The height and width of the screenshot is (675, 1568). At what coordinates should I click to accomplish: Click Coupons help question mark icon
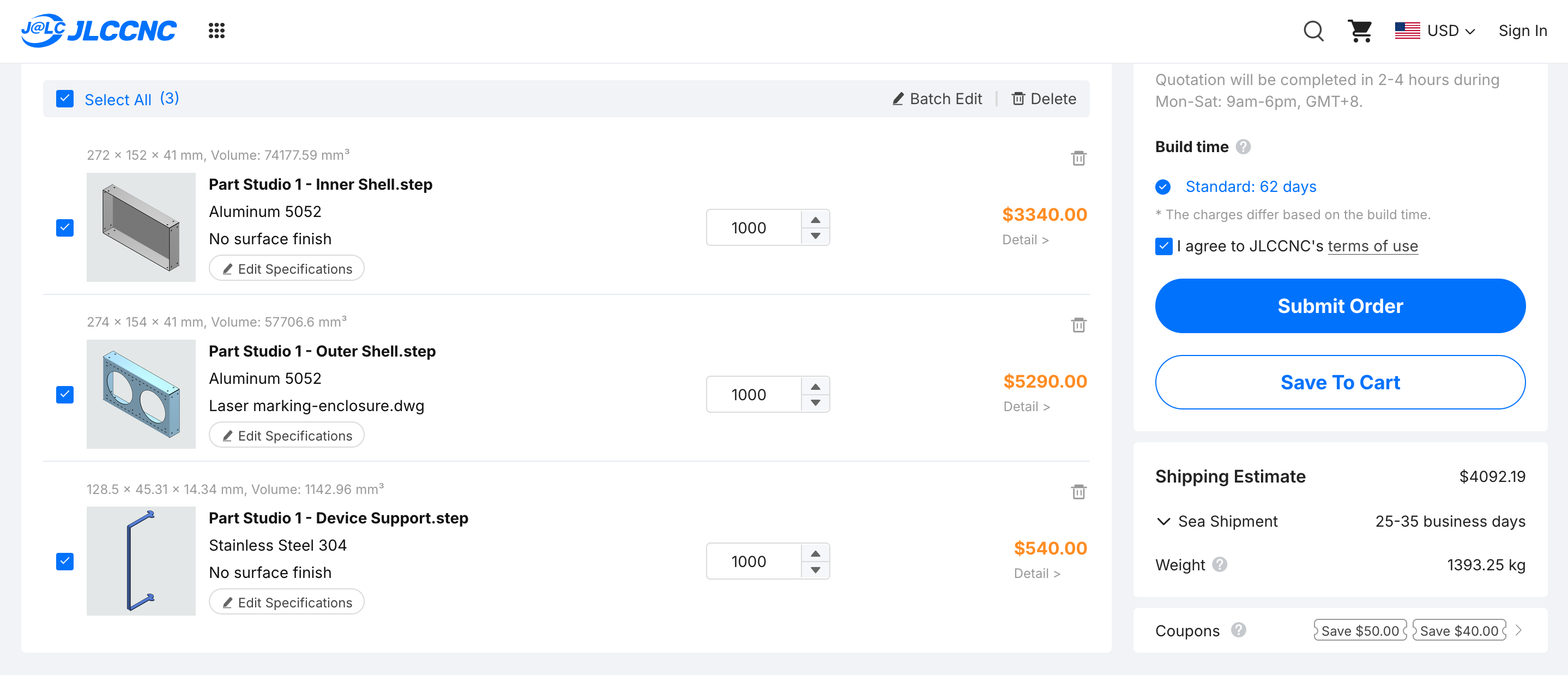point(1238,630)
